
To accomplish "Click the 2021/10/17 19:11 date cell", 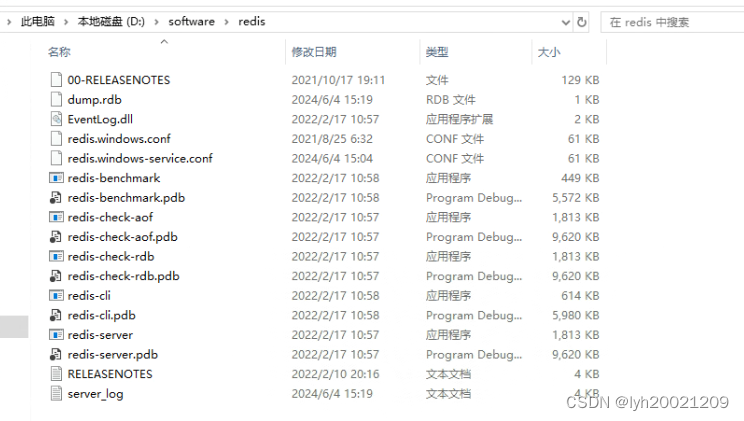I will (338, 80).
